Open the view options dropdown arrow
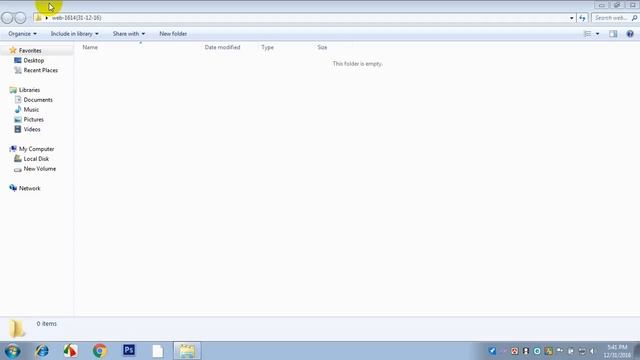640x360 pixels. point(598,34)
